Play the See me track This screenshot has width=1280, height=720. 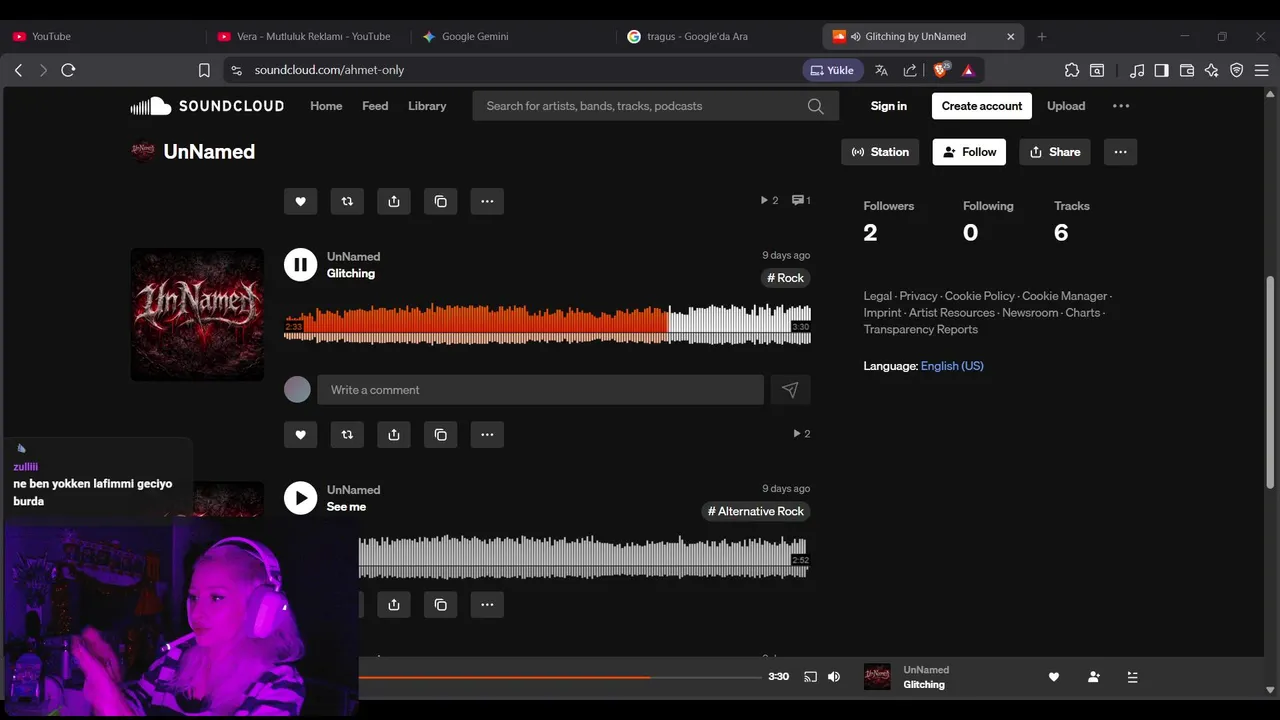coord(300,498)
